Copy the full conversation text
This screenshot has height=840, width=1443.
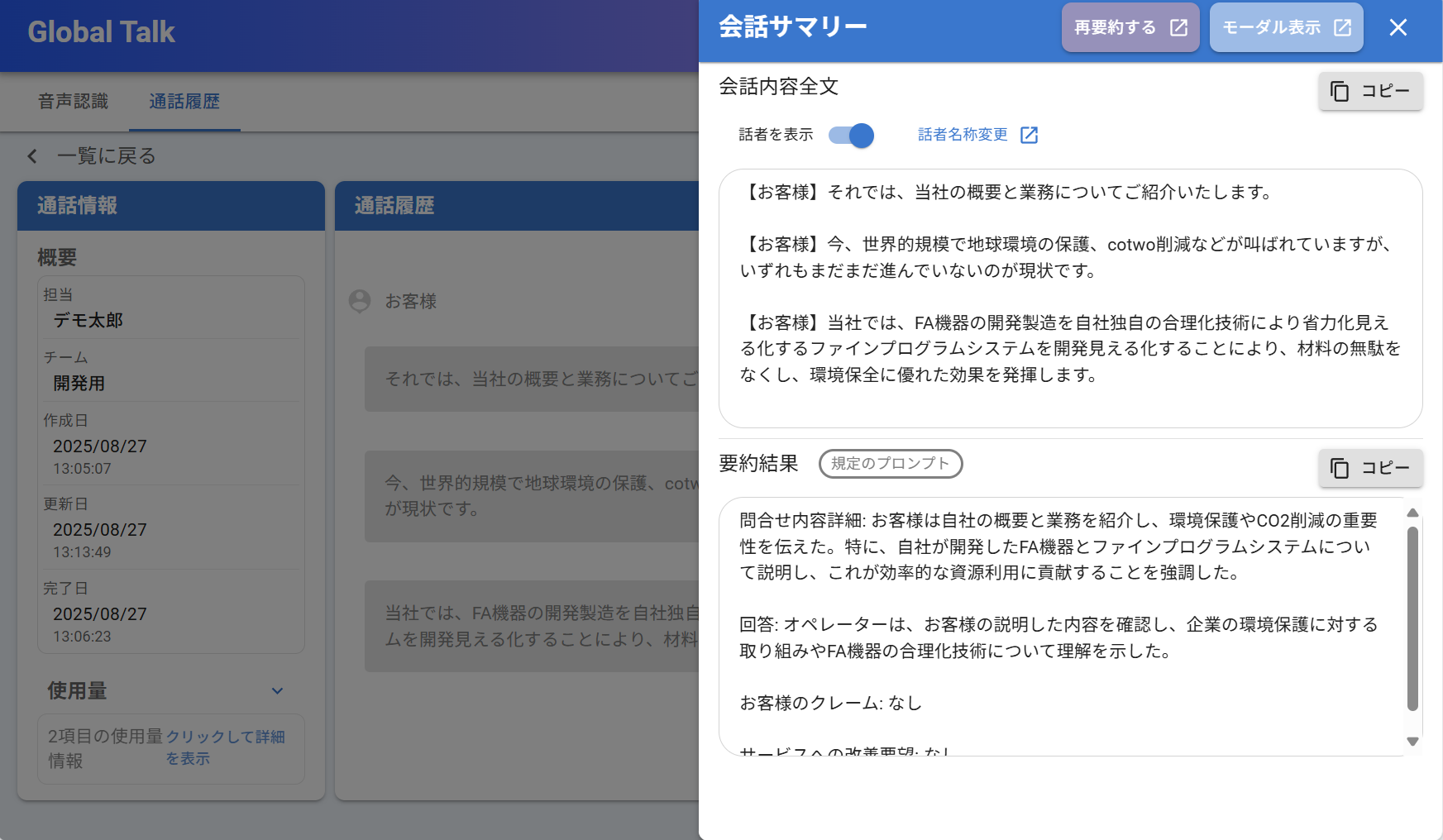1370,91
